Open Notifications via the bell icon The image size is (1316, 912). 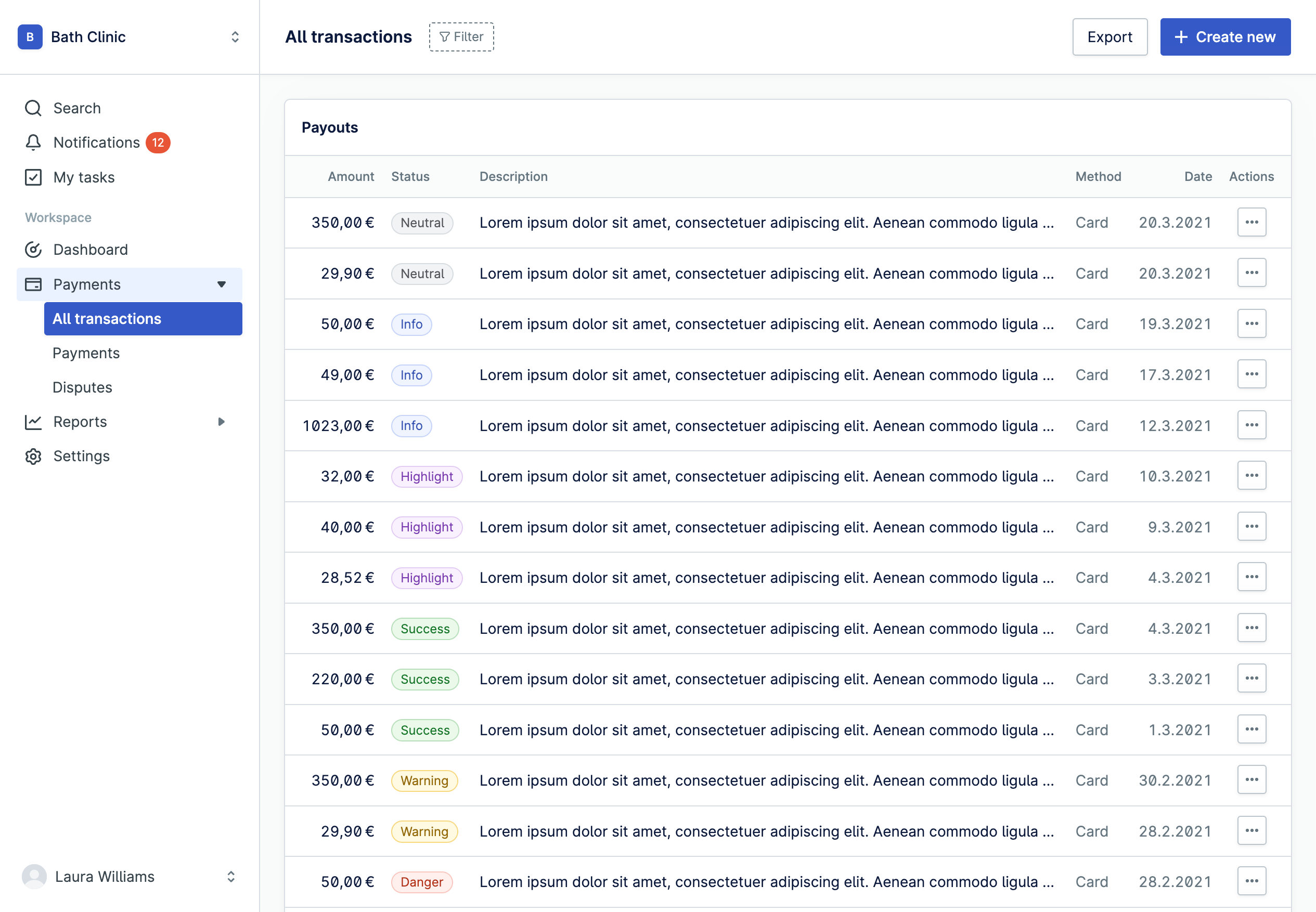(x=33, y=142)
